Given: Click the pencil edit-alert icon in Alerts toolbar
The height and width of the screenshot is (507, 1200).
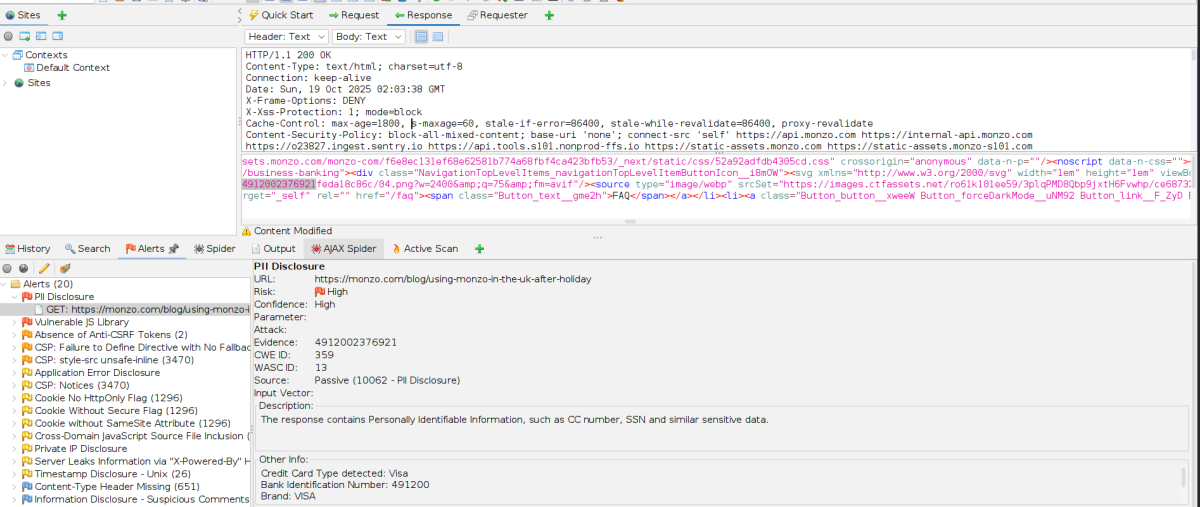Looking at the screenshot, I should pyautogui.click(x=44, y=268).
